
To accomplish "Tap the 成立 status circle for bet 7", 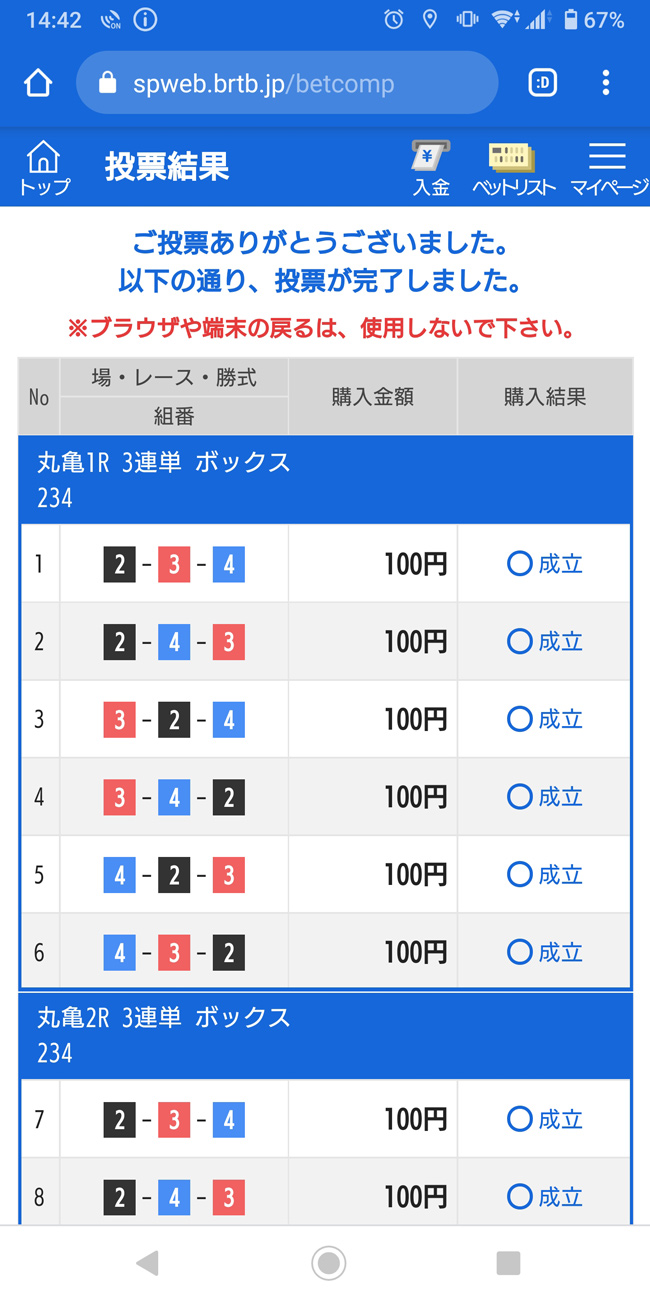I will point(519,1119).
